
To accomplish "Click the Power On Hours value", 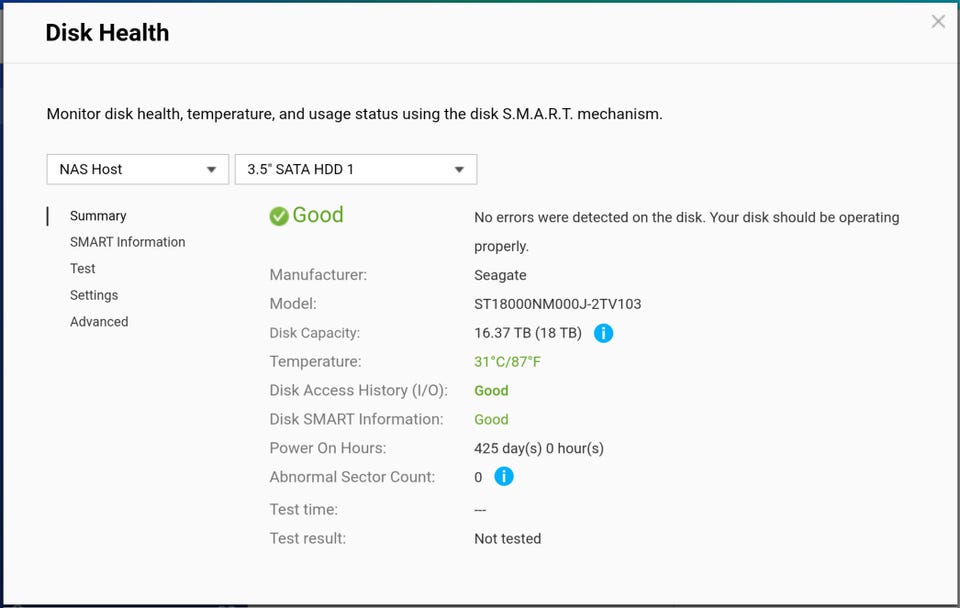I will click(538, 448).
